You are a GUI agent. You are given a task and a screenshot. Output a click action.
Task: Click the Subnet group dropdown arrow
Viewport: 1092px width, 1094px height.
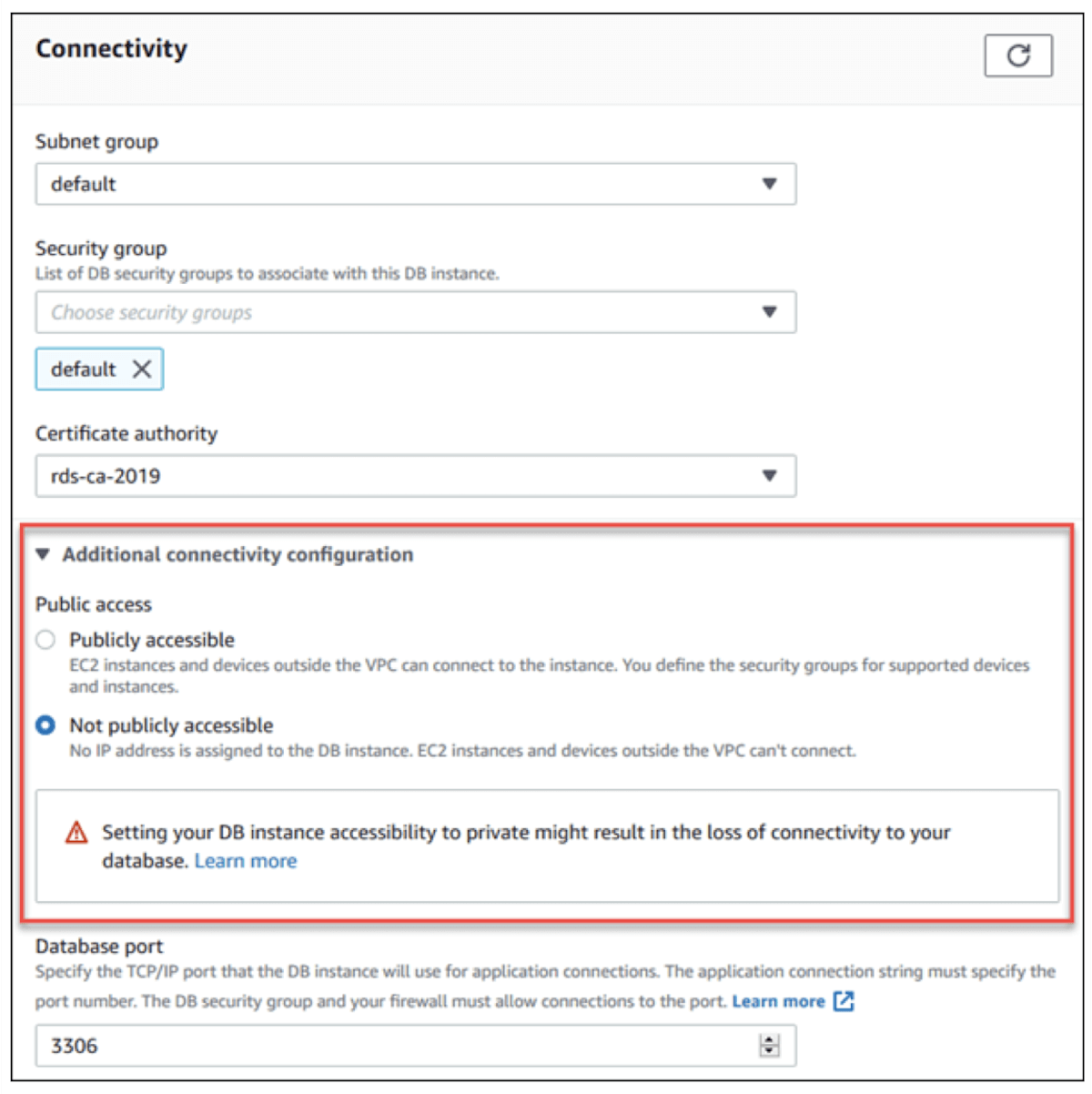[x=770, y=183]
